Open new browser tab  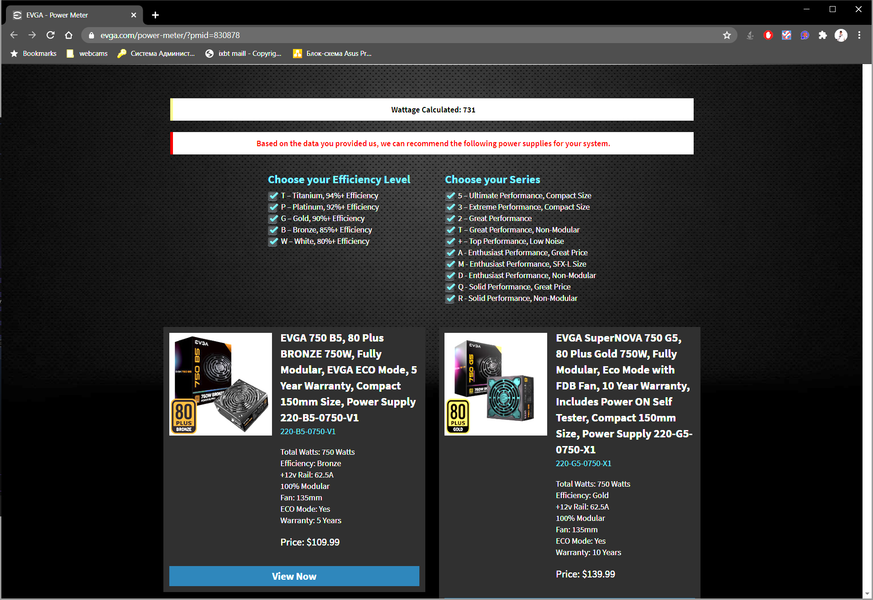tap(155, 15)
